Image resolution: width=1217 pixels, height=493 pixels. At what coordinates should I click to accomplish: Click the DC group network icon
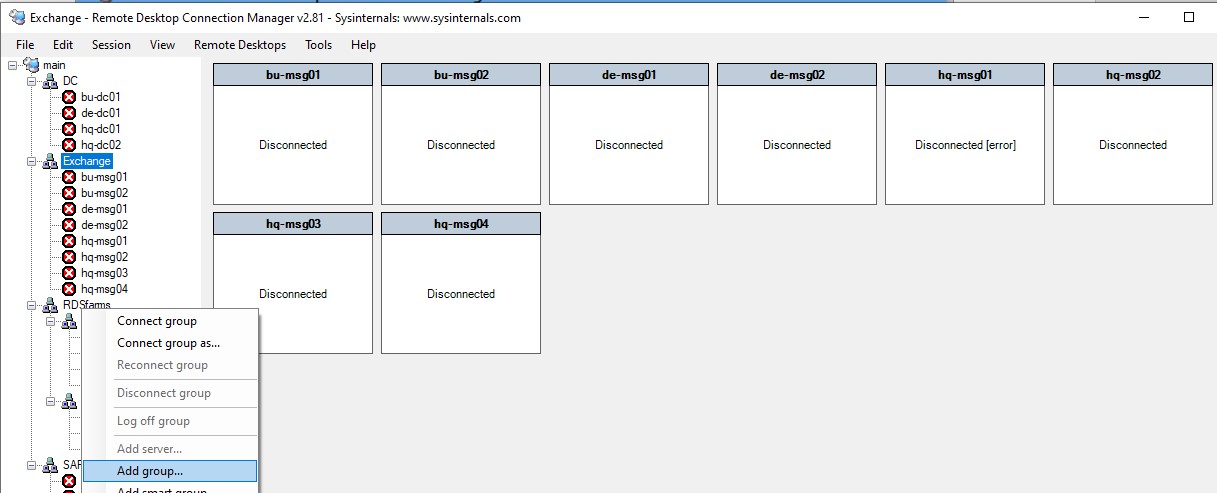coord(50,81)
